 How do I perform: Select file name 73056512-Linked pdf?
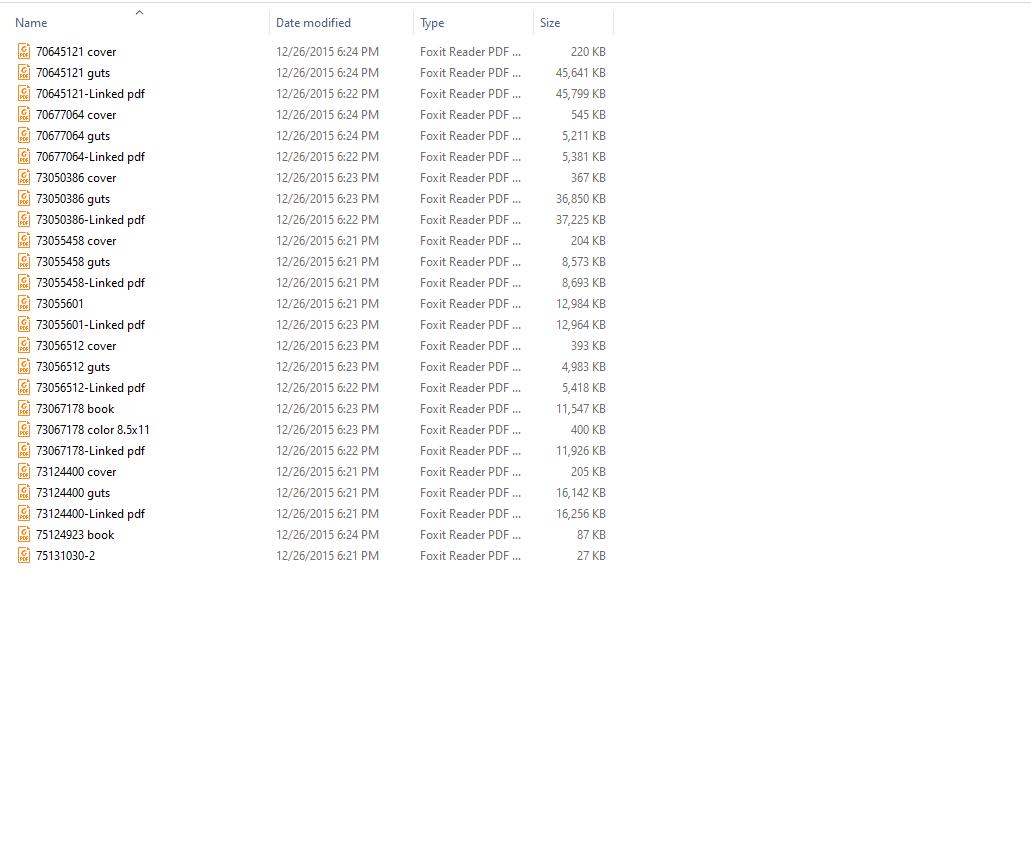[91, 388]
